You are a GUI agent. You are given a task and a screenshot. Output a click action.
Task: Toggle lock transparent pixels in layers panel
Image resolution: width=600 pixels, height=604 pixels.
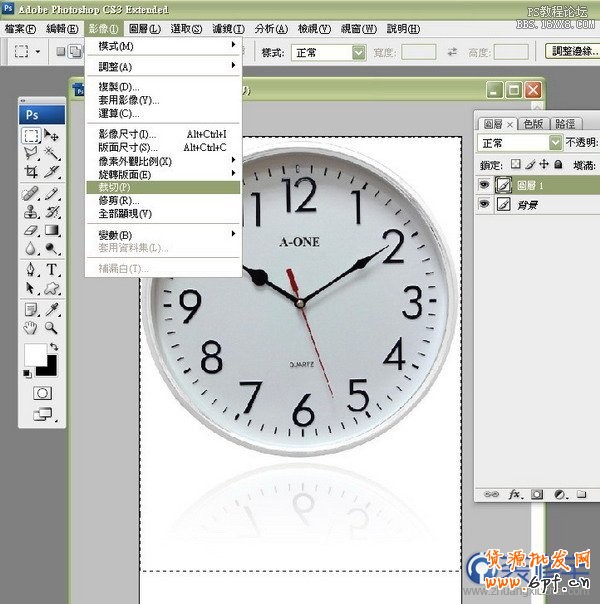514,164
